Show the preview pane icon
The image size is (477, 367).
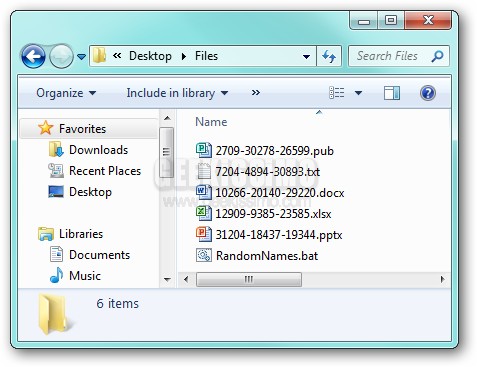tap(392, 93)
